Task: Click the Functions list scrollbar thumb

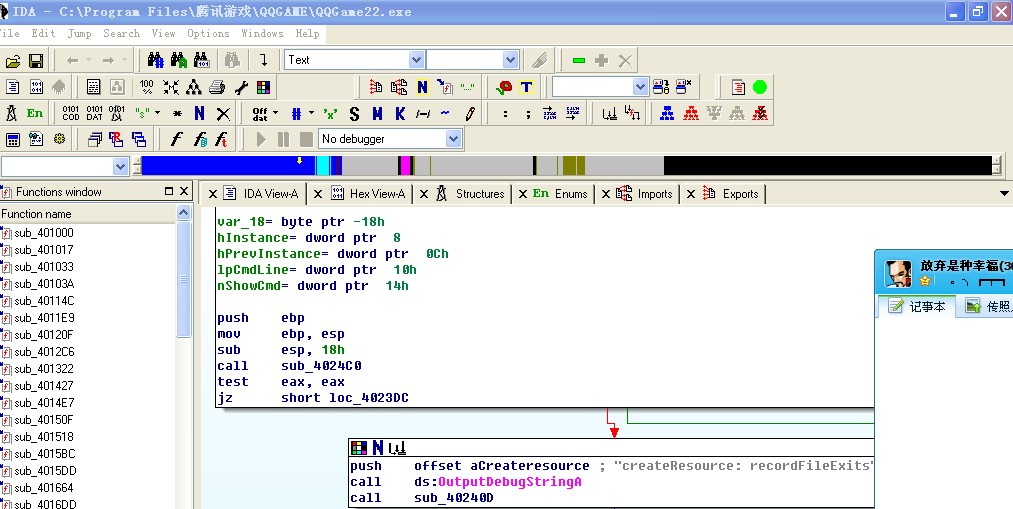Action: coord(183,279)
